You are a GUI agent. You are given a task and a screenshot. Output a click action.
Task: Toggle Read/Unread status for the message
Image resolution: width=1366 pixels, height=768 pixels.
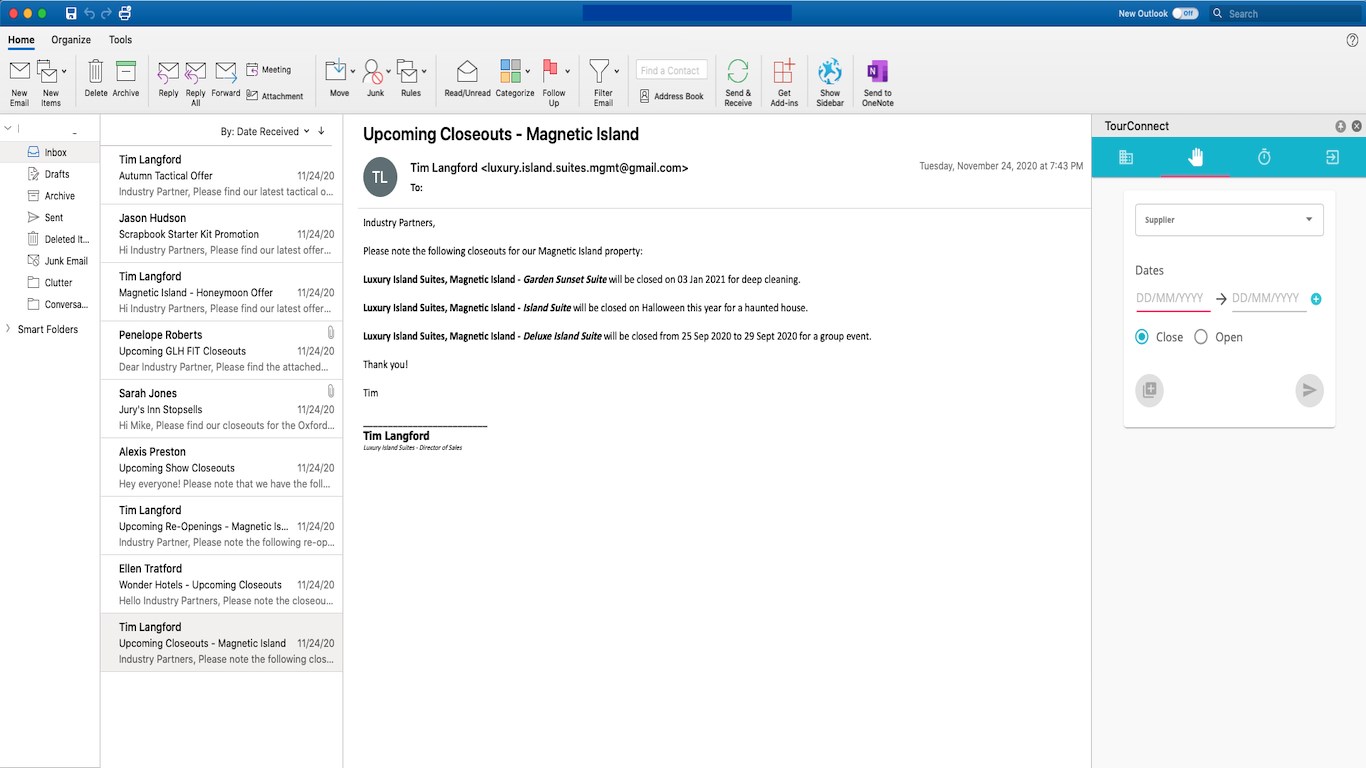(x=467, y=78)
